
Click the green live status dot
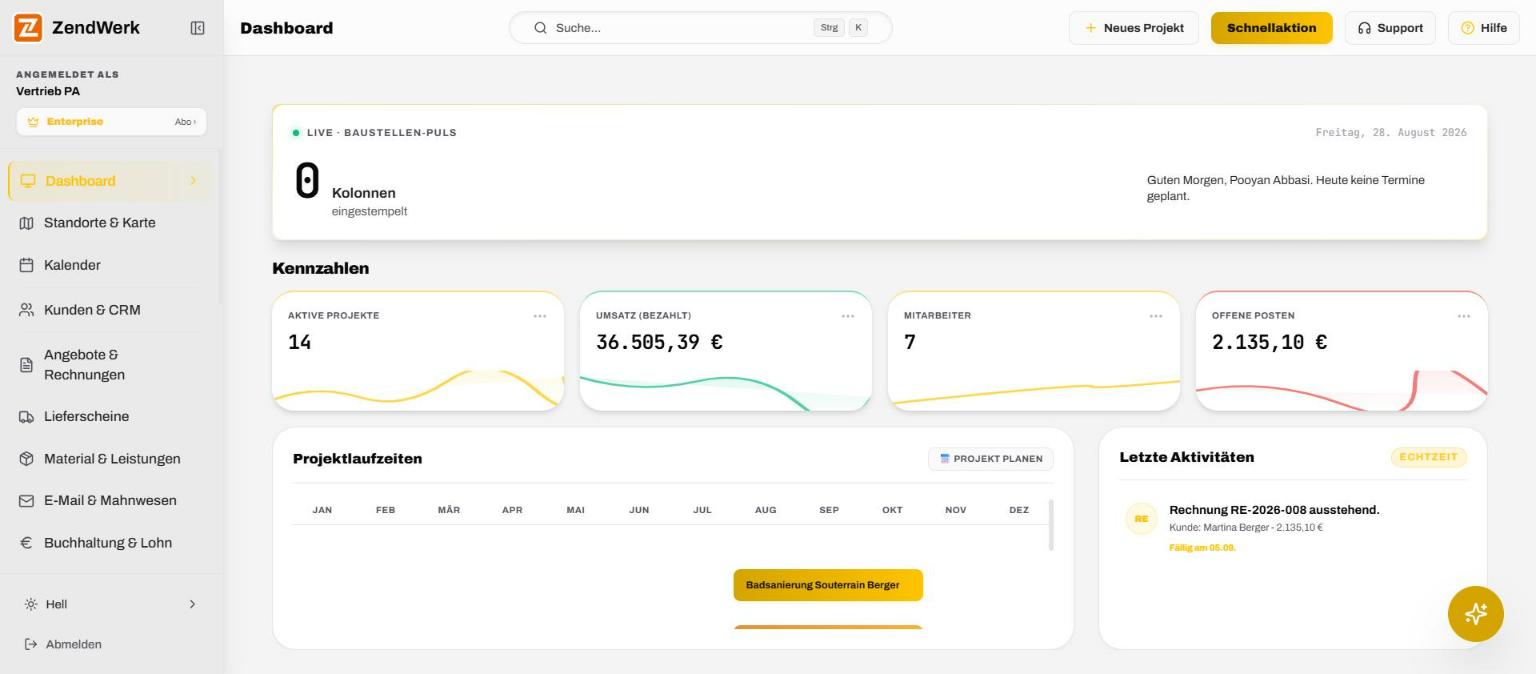pyautogui.click(x=296, y=132)
